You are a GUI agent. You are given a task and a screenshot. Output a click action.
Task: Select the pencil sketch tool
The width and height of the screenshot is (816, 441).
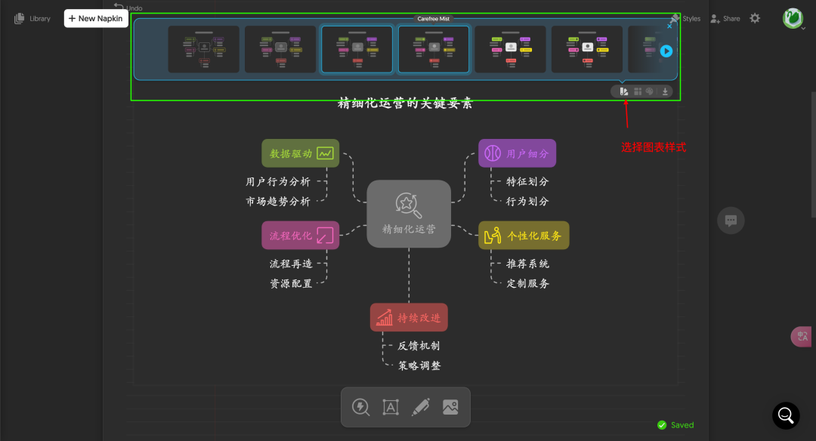(x=420, y=407)
